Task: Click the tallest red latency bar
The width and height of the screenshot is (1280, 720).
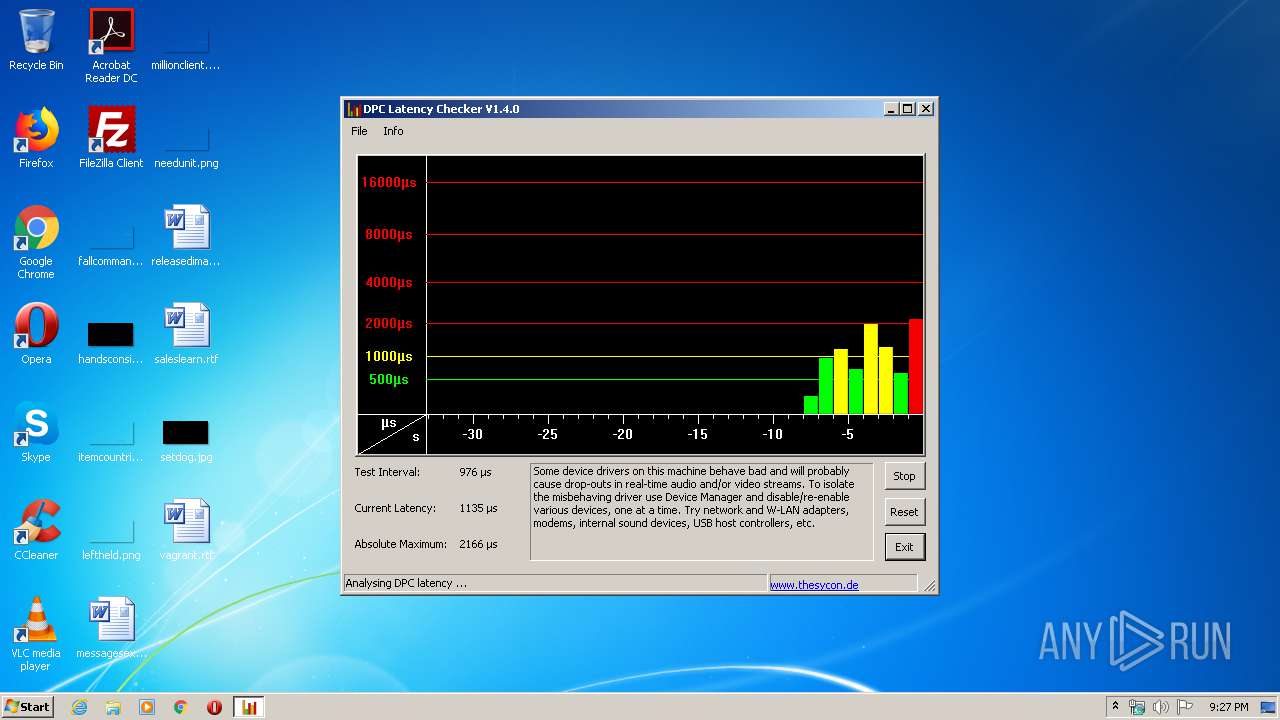Action: 915,366
